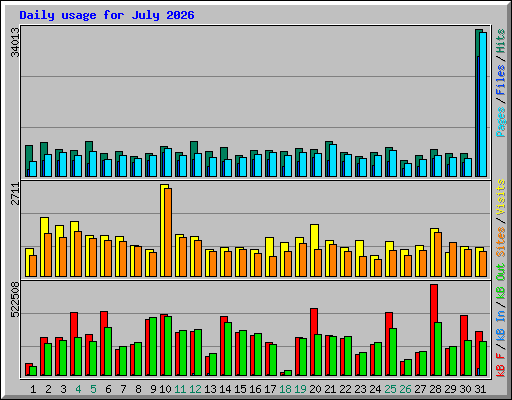The width and height of the screenshot is (512, 400).
Task: Click day 4 on the x-axis
Action: pos(78,389)
